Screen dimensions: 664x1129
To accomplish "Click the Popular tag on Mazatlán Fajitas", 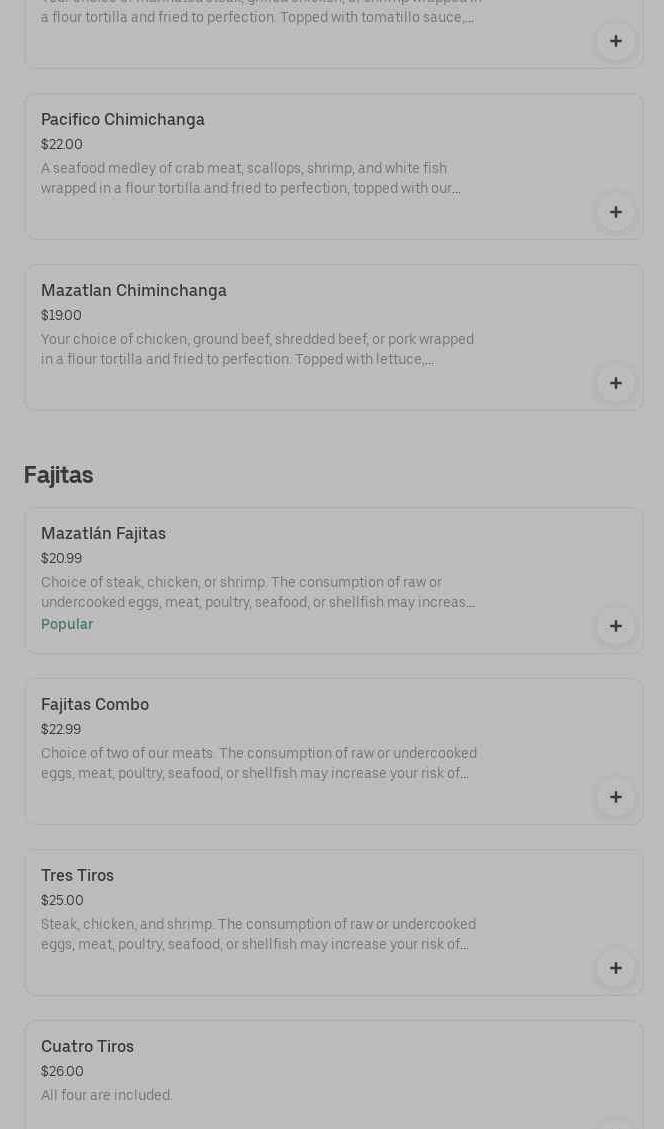I will coord(67,625).
